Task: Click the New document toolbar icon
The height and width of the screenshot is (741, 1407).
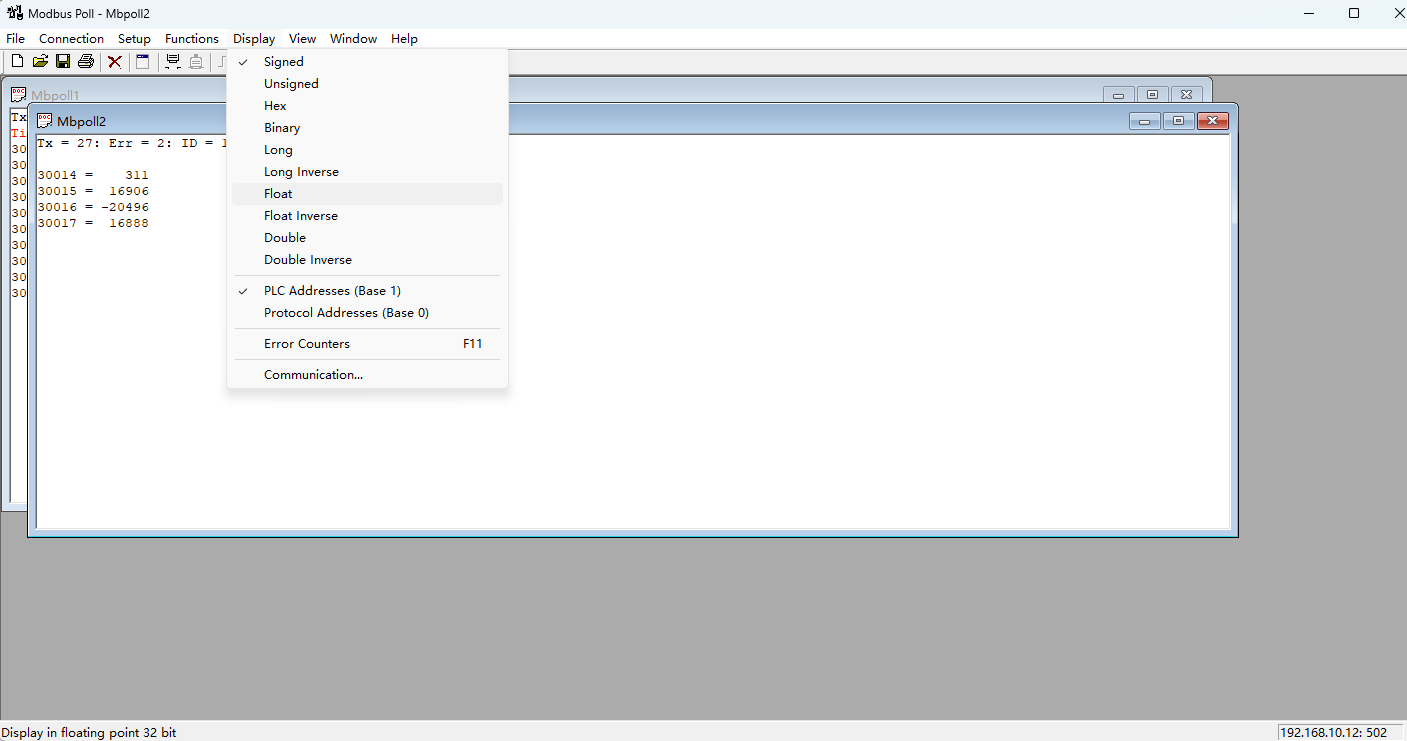Action: tap(17, 62)
